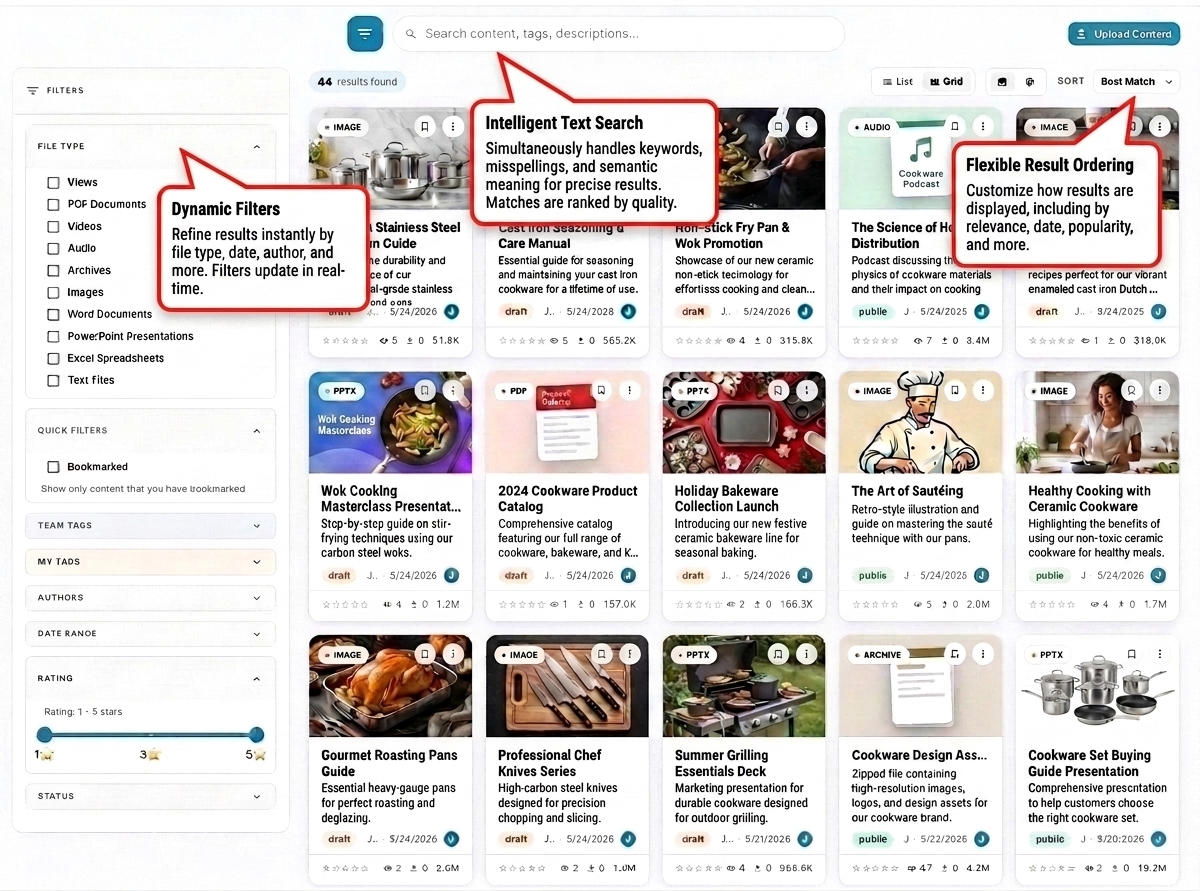This screenshot has width=1200, height=891.
Task: Click the 44 results found badge
Action: click(358, 82)
